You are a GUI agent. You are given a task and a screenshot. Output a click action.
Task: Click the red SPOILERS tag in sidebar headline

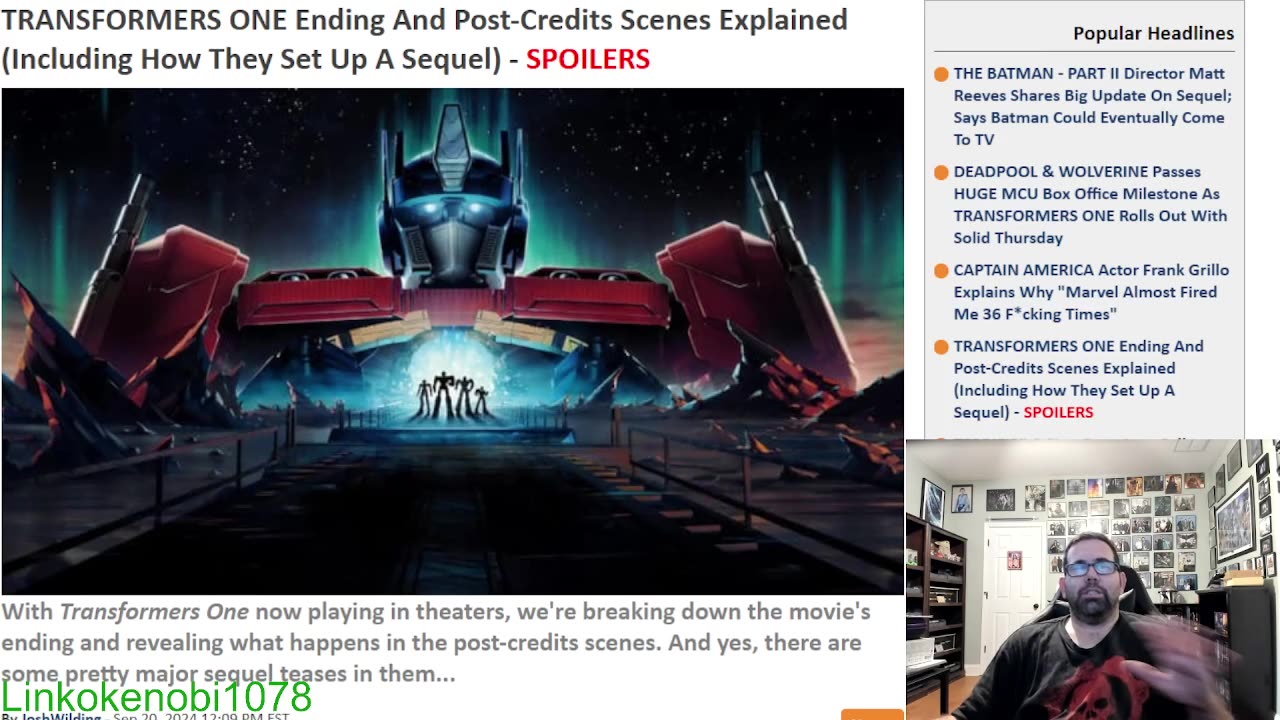point(1058,412)
